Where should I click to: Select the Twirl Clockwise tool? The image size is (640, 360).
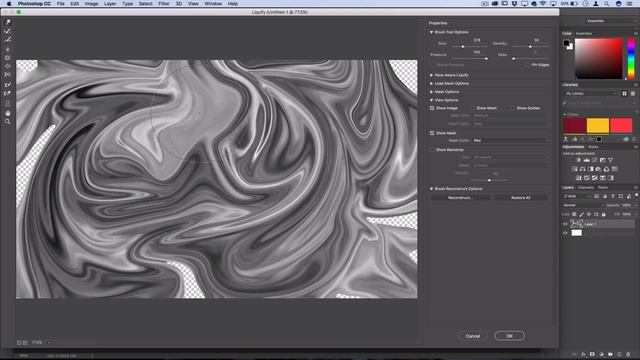(x=7, y=49)
